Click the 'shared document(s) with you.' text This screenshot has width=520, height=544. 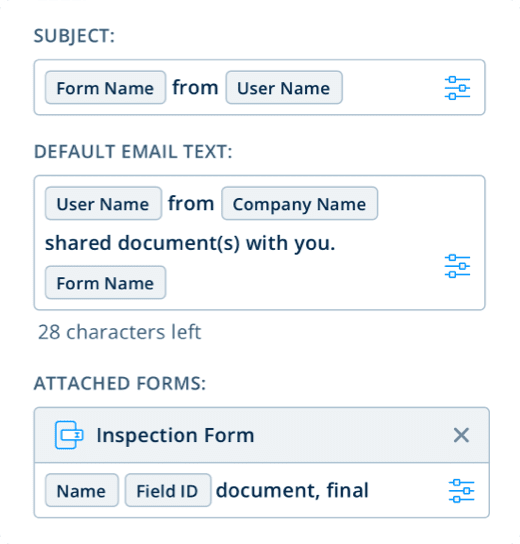(190, 243)
